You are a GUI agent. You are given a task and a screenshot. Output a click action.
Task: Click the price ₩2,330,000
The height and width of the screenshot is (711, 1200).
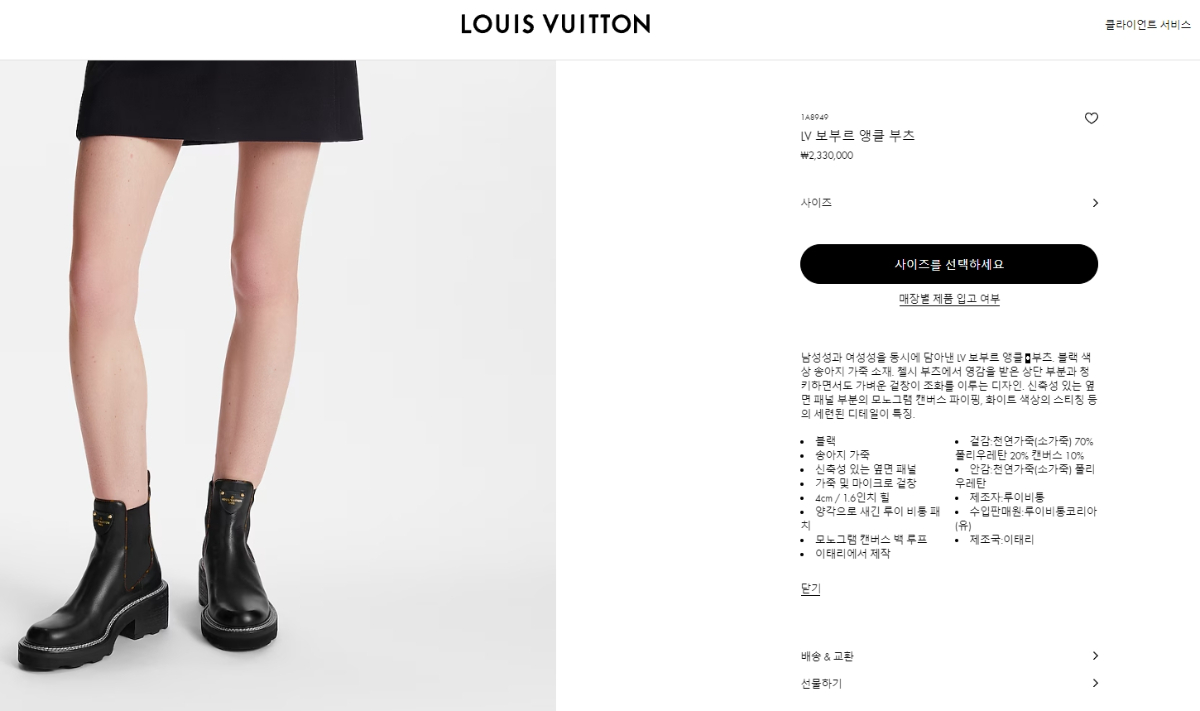pyautogui.click(x=827, y=156)
